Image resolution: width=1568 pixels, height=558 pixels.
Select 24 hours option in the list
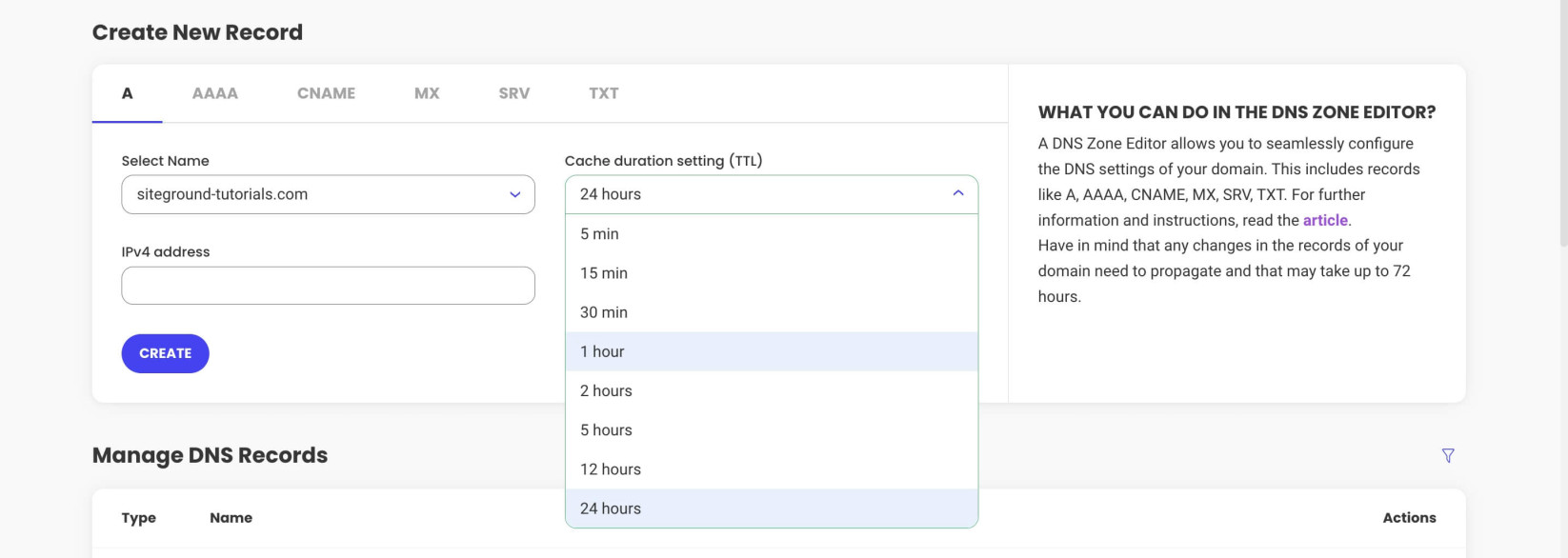(x=772, y=508)
